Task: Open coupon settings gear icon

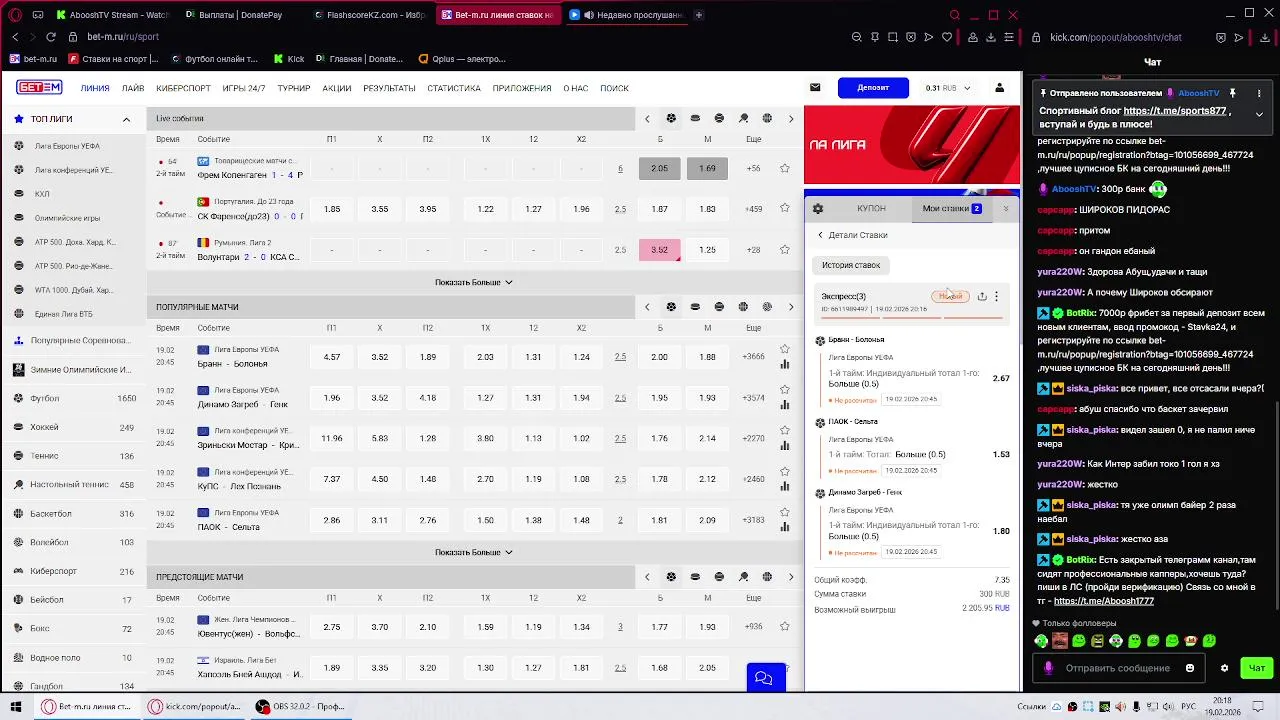Action: pos(818,209)
